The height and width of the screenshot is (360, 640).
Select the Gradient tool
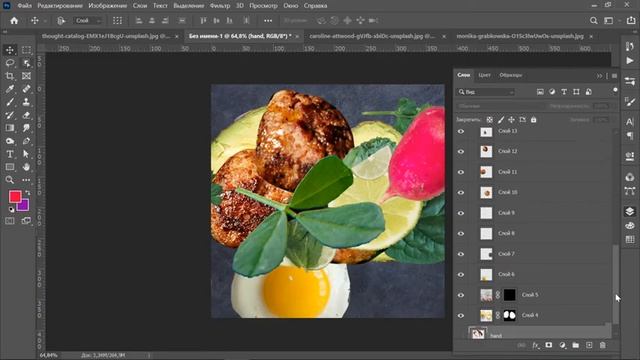10,128
